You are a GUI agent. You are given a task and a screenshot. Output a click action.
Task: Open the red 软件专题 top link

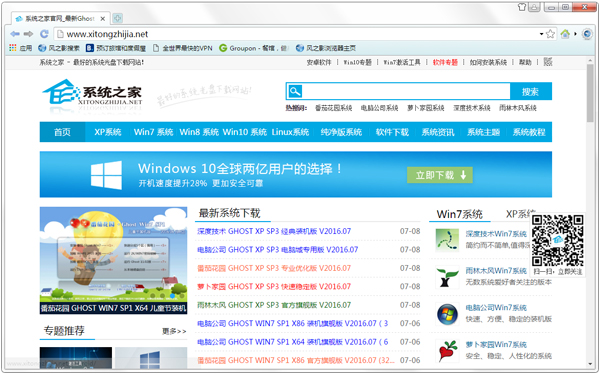point(445,62)
